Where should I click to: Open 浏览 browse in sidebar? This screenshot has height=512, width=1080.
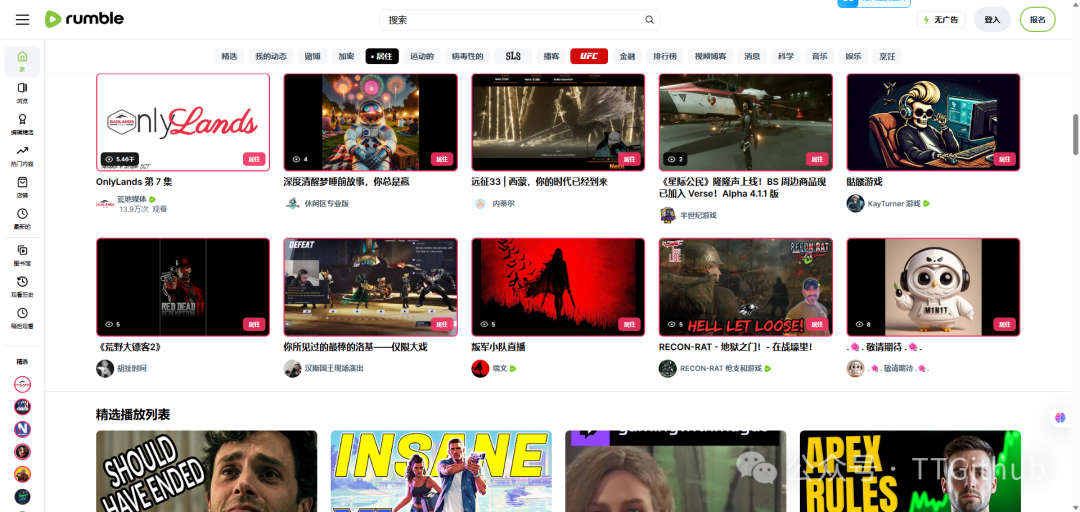point(22,92)
